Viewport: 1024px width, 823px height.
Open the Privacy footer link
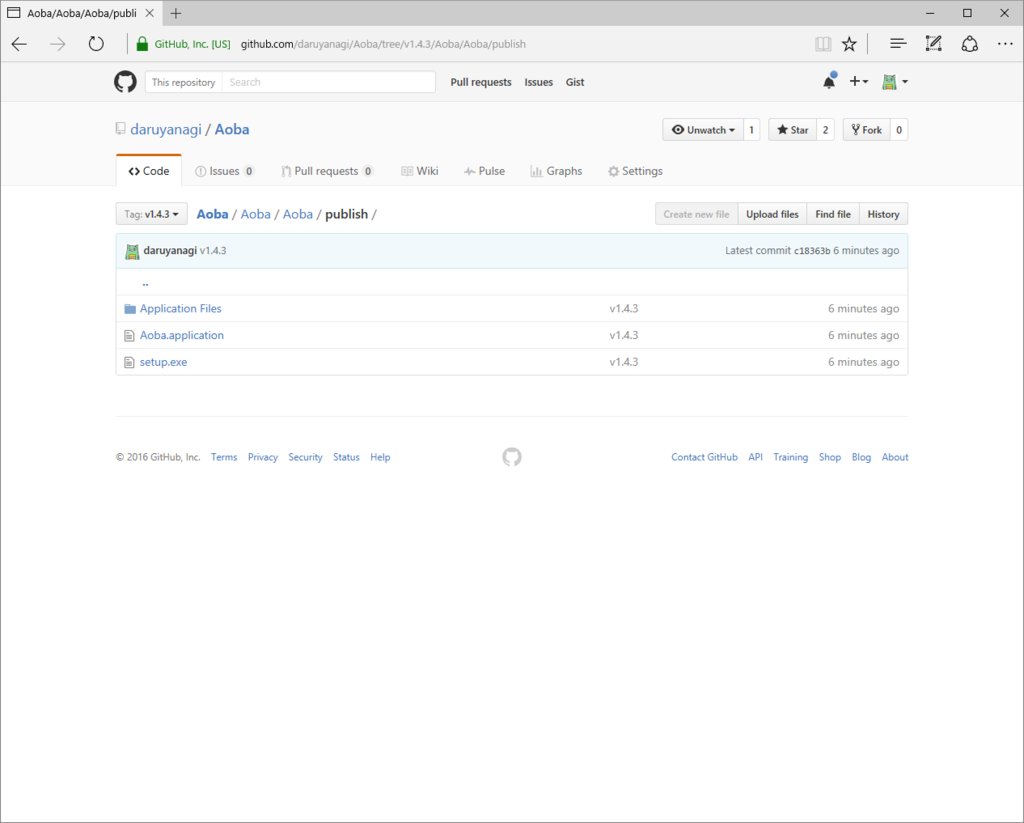point(263,457)
